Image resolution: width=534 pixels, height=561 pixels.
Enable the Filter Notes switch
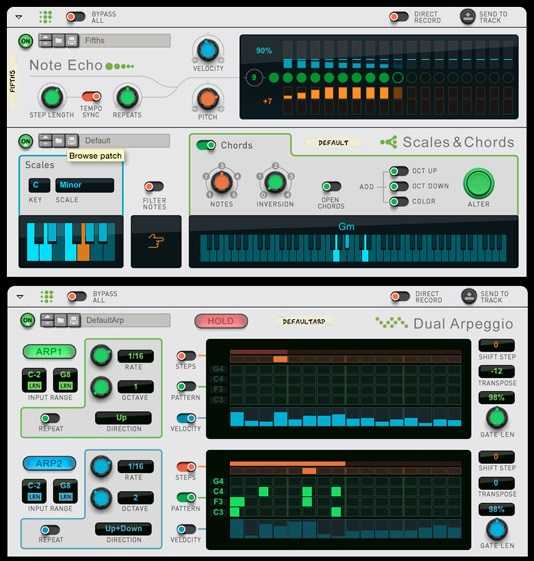(x=154, y=186)
